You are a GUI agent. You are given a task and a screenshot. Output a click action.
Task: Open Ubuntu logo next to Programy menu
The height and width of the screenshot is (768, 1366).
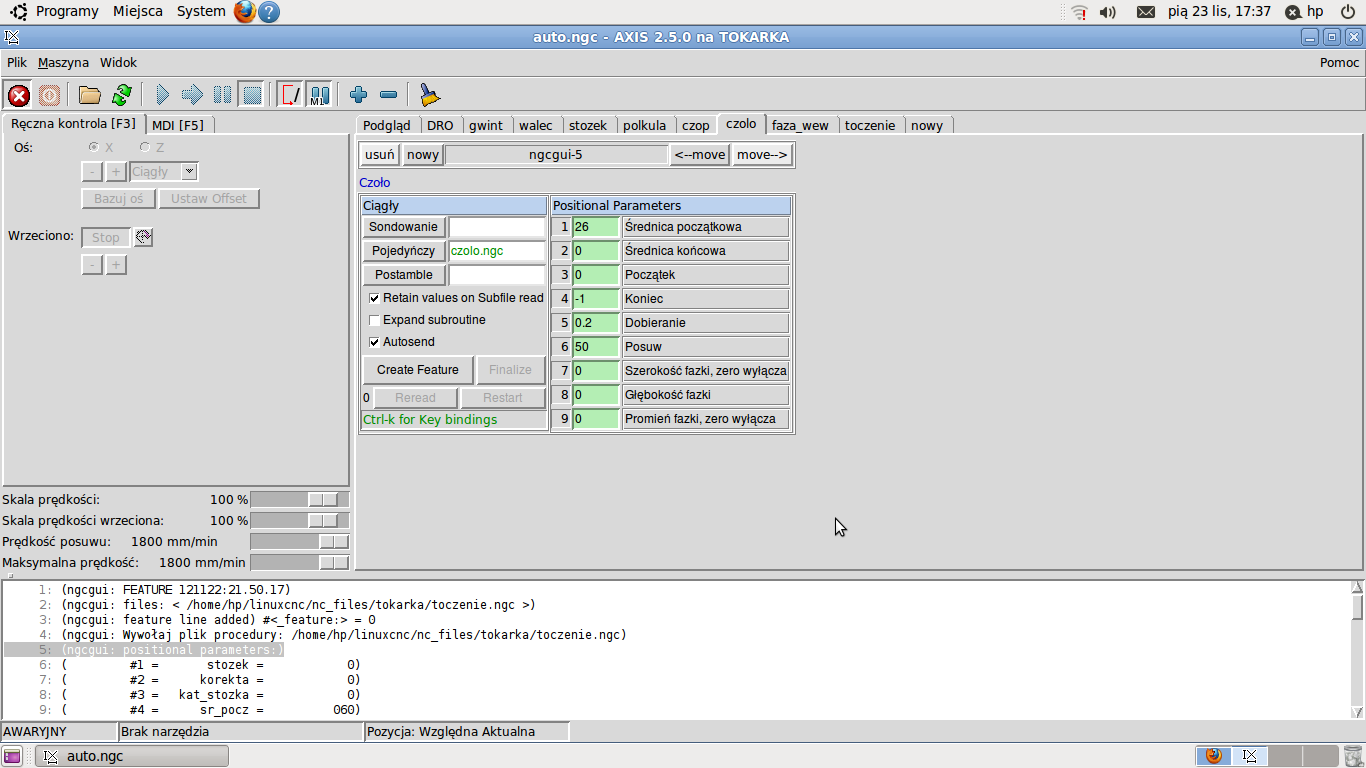[x=18, y=12]
